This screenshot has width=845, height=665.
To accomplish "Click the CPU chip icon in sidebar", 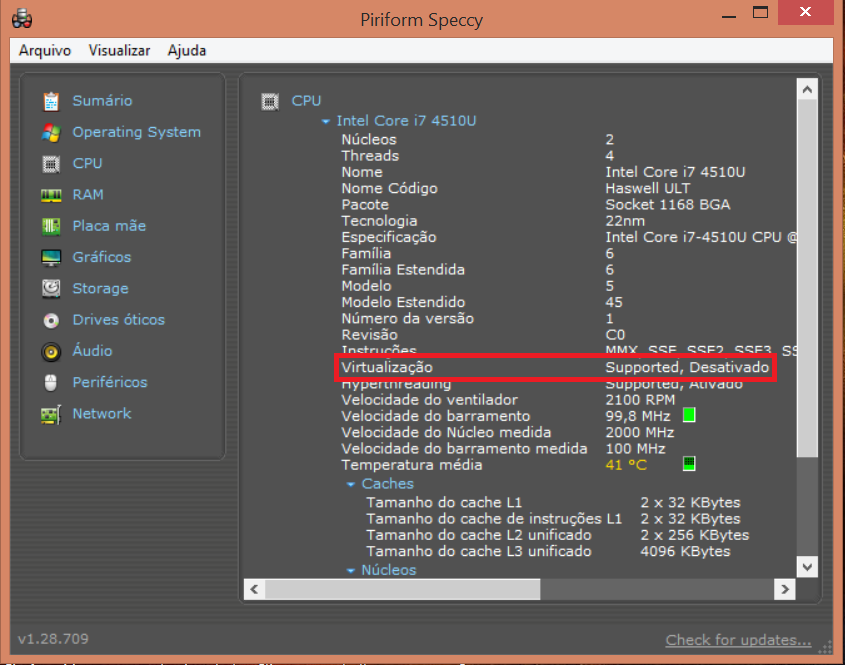I will click(51, 163).
